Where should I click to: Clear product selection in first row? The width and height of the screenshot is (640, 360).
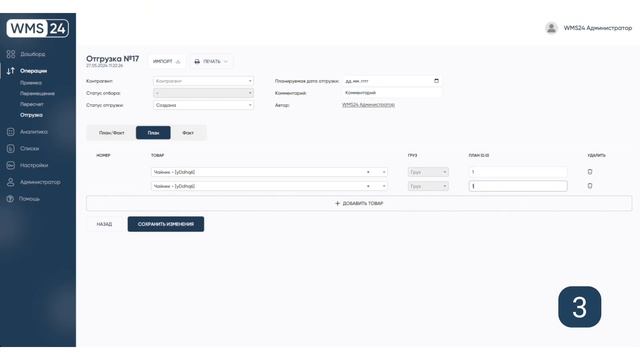tap(368, 172)
